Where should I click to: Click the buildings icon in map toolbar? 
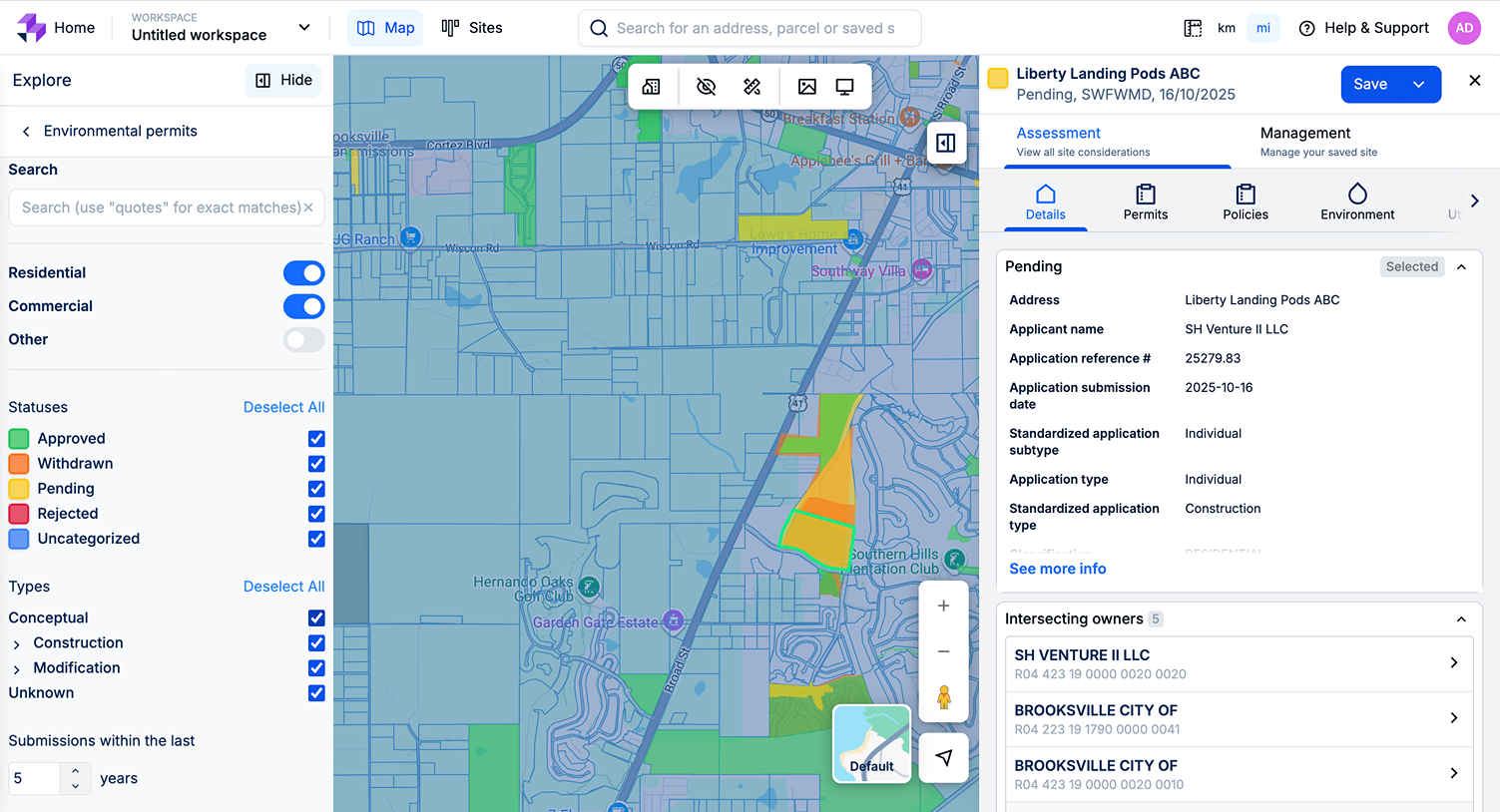(x=652, y=87)
